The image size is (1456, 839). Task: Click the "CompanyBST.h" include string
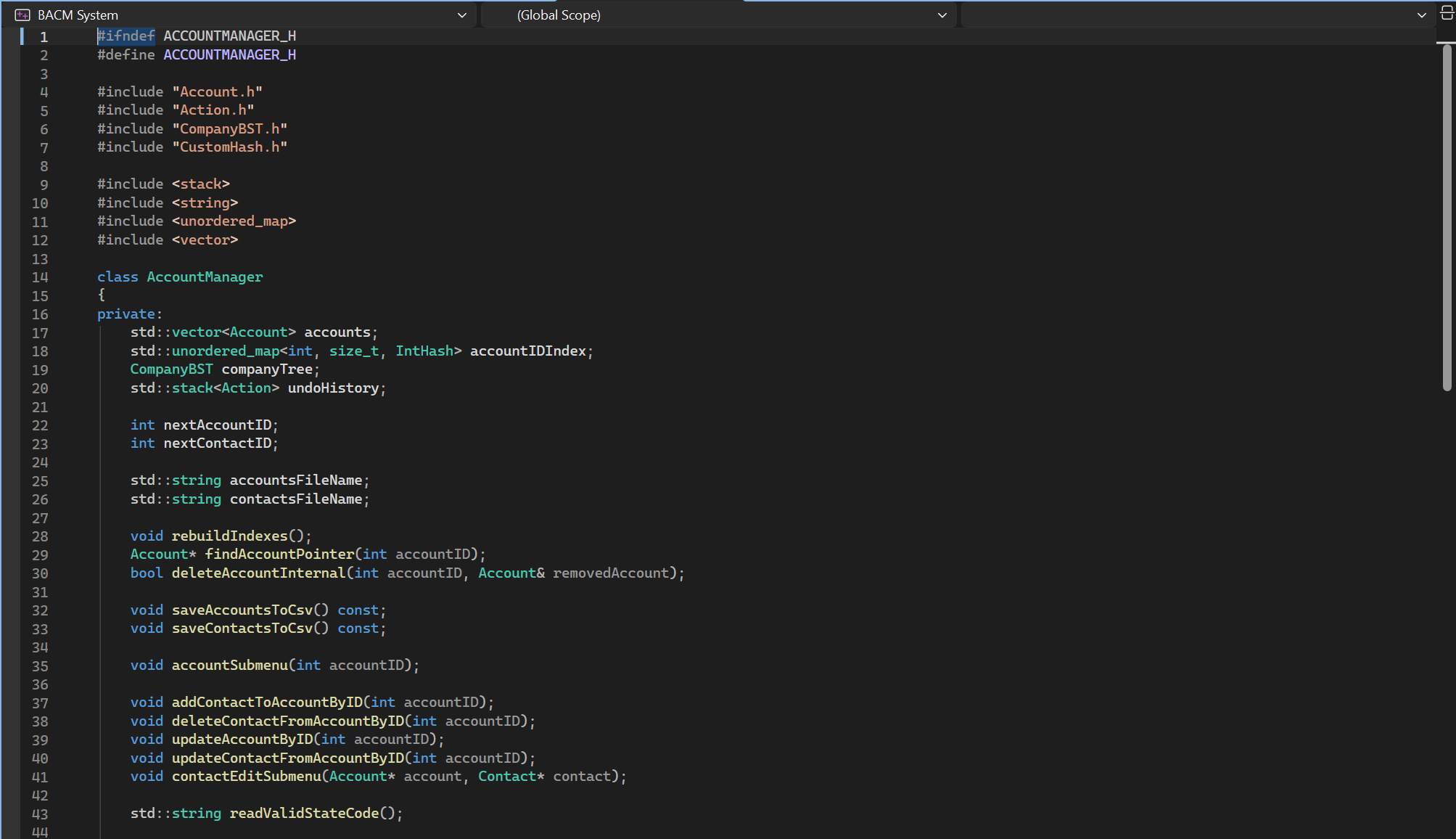pos(230,128)
